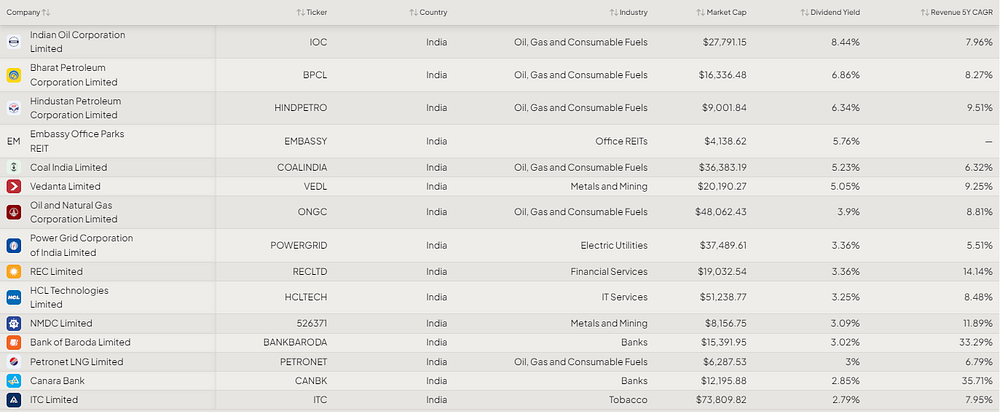Image resolution: width=1000 pixels, height=412 pixels.
Task: Sort by Revenue 5Y CAGR header
Action: [957, 13]
